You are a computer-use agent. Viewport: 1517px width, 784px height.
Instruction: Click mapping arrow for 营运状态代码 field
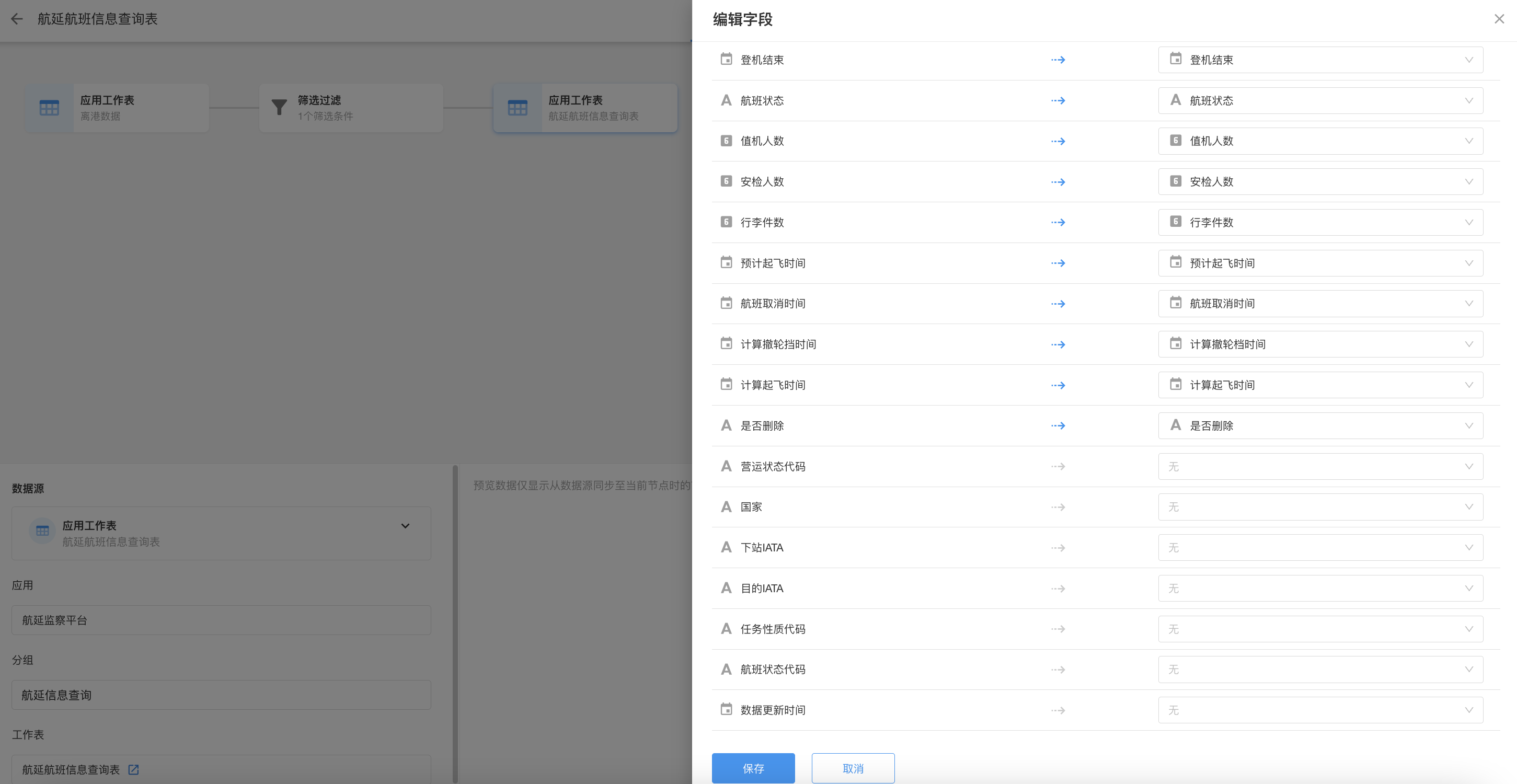(x=1058, y=466)
